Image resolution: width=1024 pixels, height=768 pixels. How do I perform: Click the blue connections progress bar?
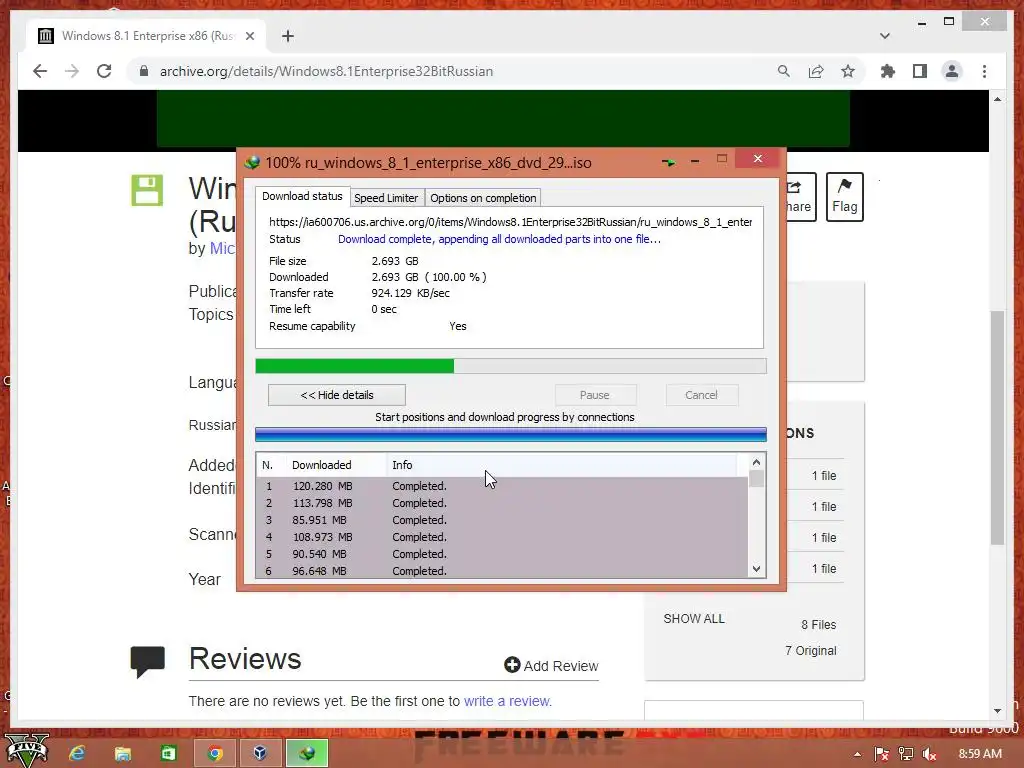511,434
